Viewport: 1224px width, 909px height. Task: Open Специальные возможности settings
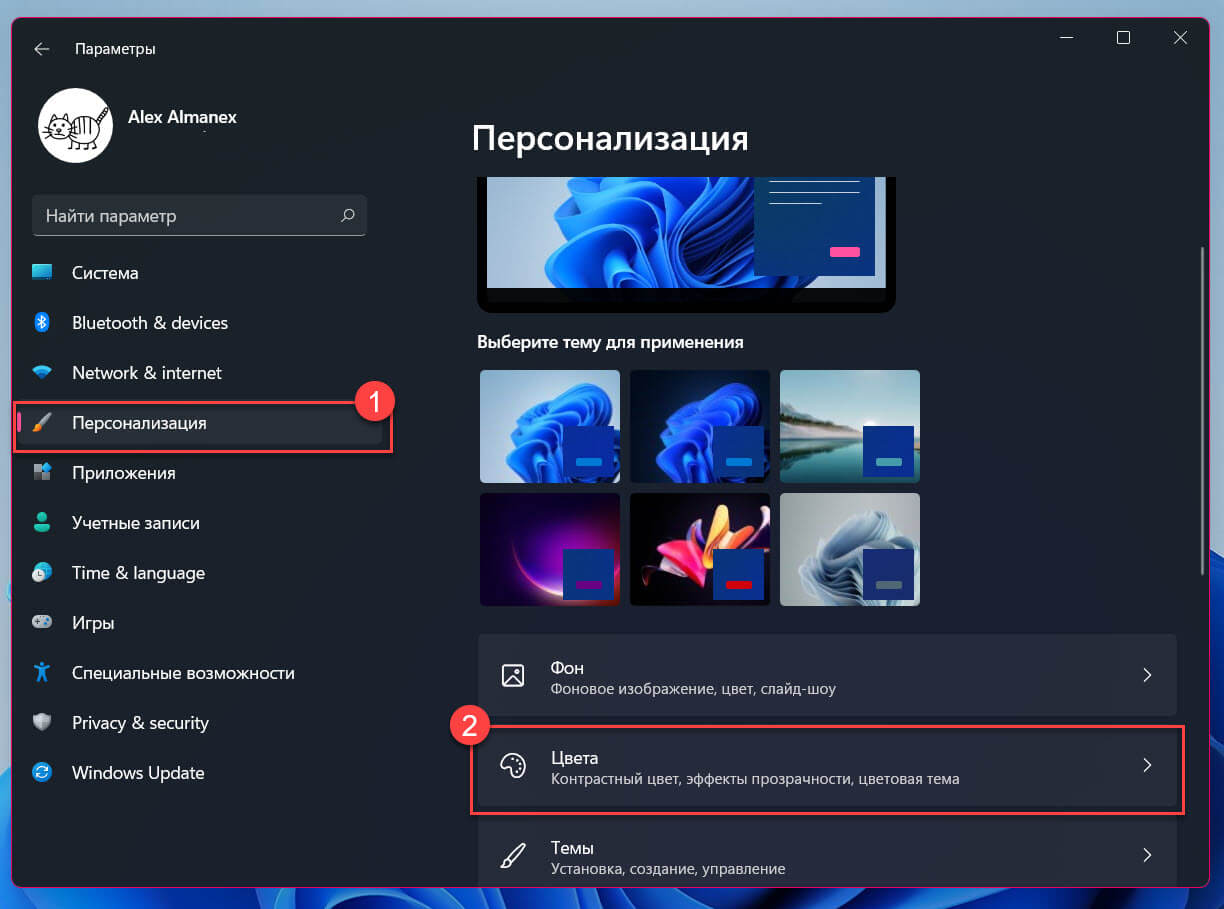click(201, 673)
